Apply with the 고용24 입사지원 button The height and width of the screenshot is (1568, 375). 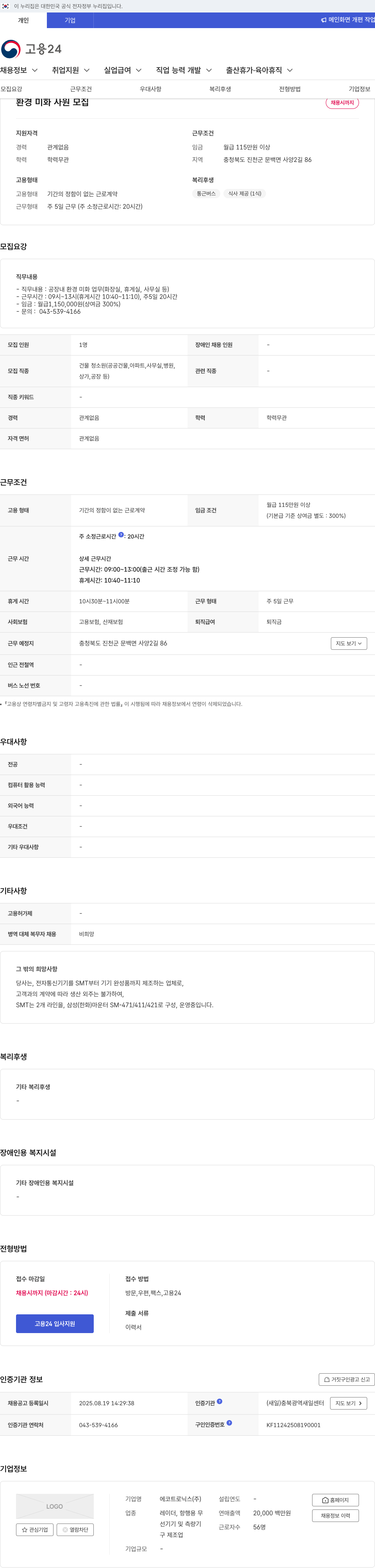click(x=55, y=1324)
